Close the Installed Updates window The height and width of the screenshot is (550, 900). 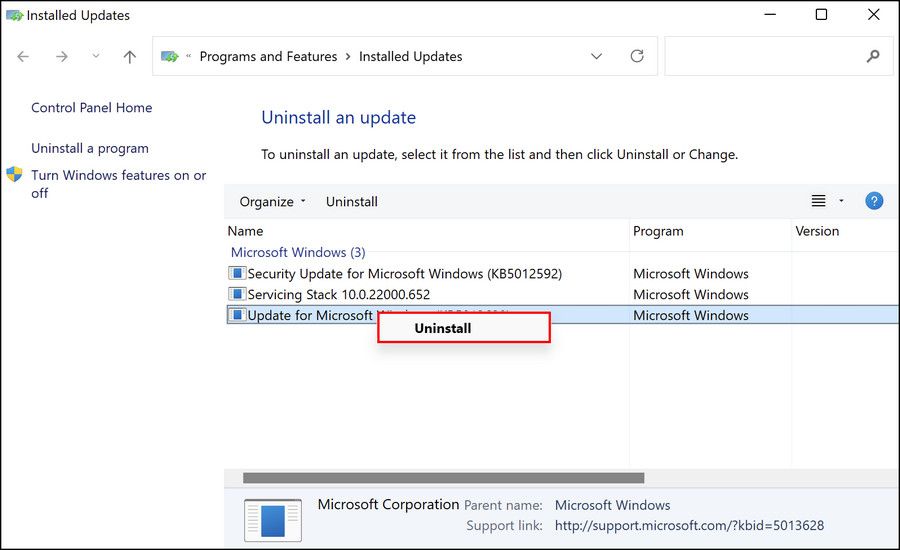pyautogui.click(x=874, y=14)
